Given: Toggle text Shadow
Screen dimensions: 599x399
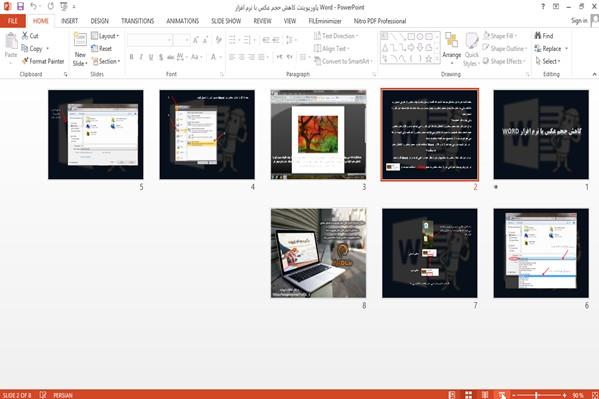Looking at the screenshot, I should tap(161, 57).
